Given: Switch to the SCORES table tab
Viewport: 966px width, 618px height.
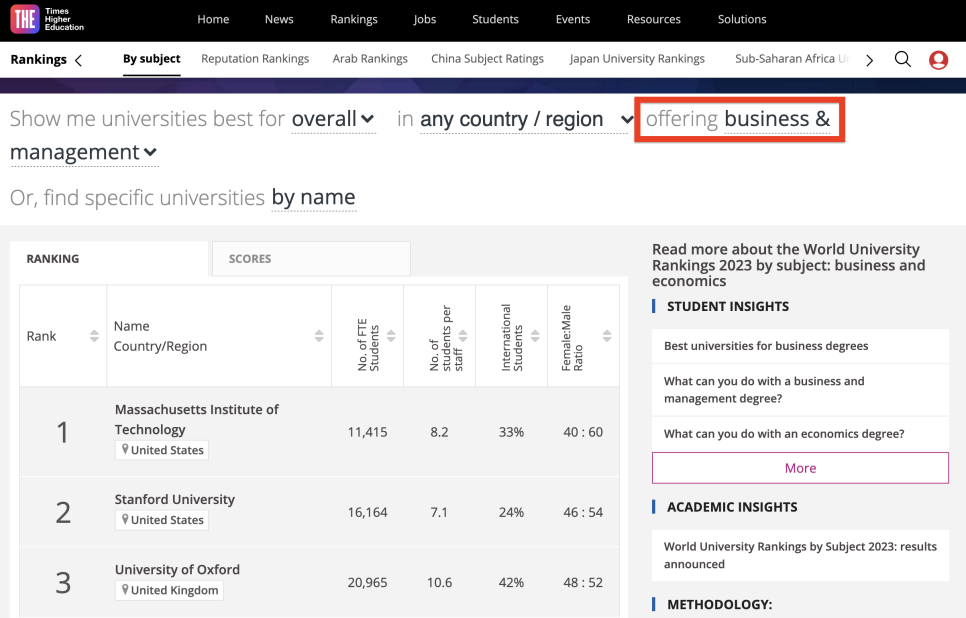Looking at the screenshot, I should (x=311, y=259).
